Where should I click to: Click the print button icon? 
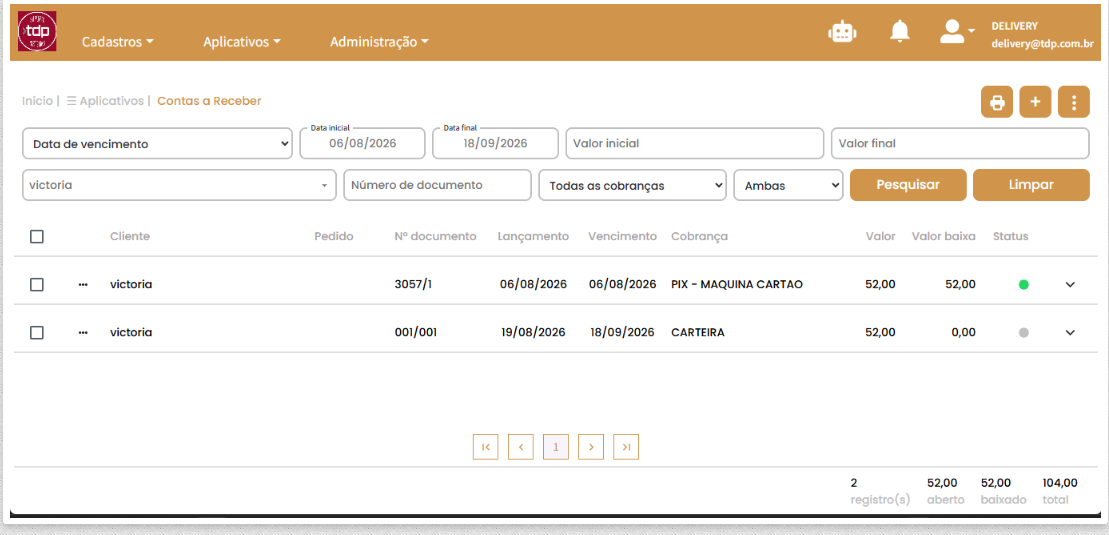click(997, 102)
